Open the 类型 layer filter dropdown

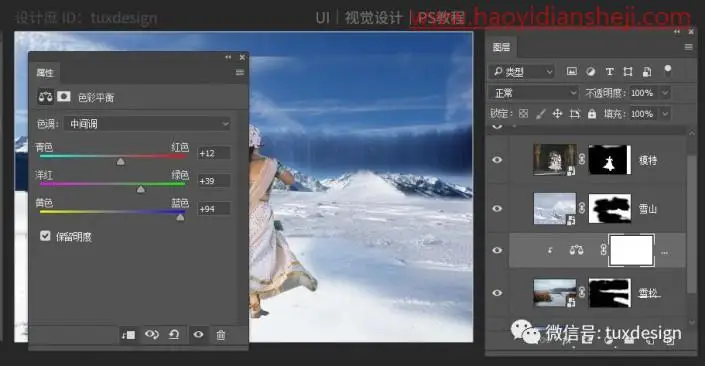(x=522, y=71)
